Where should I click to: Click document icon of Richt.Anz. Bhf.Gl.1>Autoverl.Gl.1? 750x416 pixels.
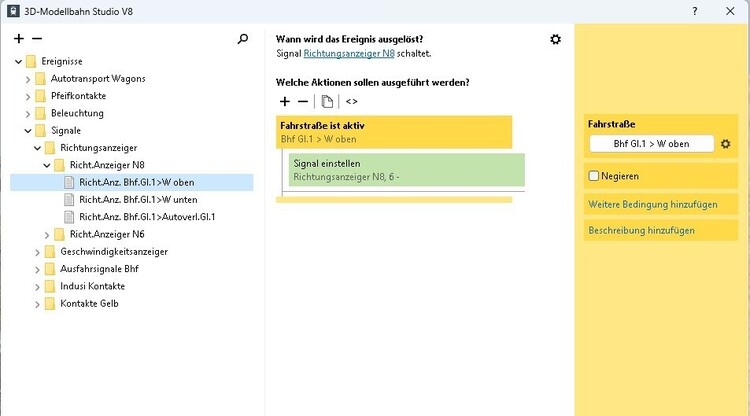69,217
